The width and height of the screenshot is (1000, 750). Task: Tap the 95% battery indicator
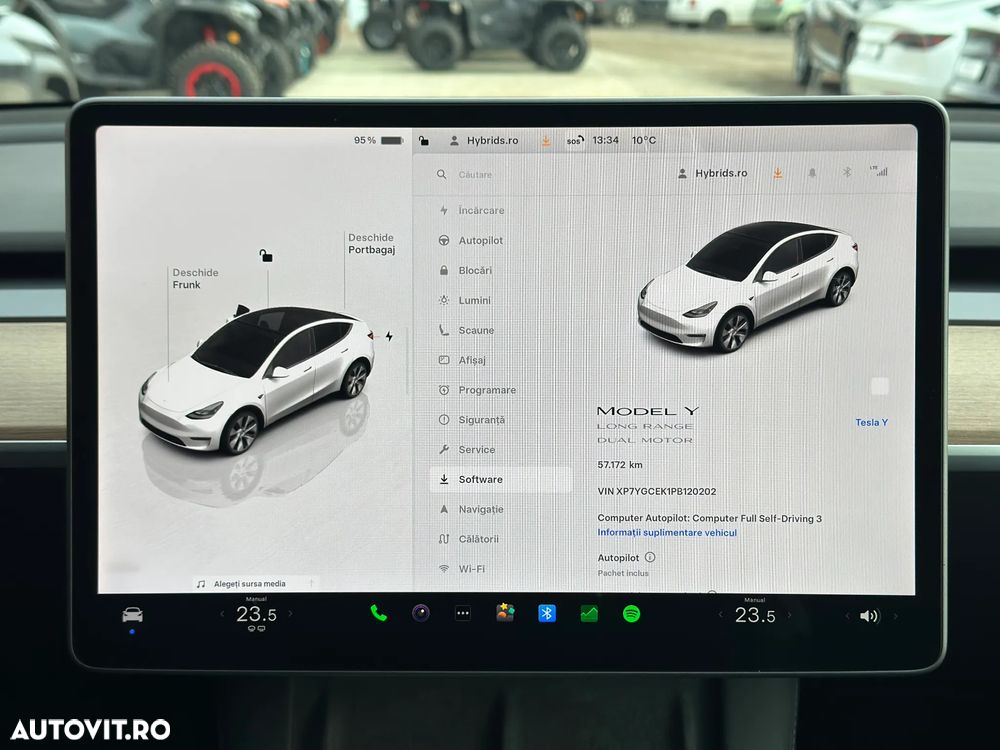pyautogui.click(x=378, y=140)
